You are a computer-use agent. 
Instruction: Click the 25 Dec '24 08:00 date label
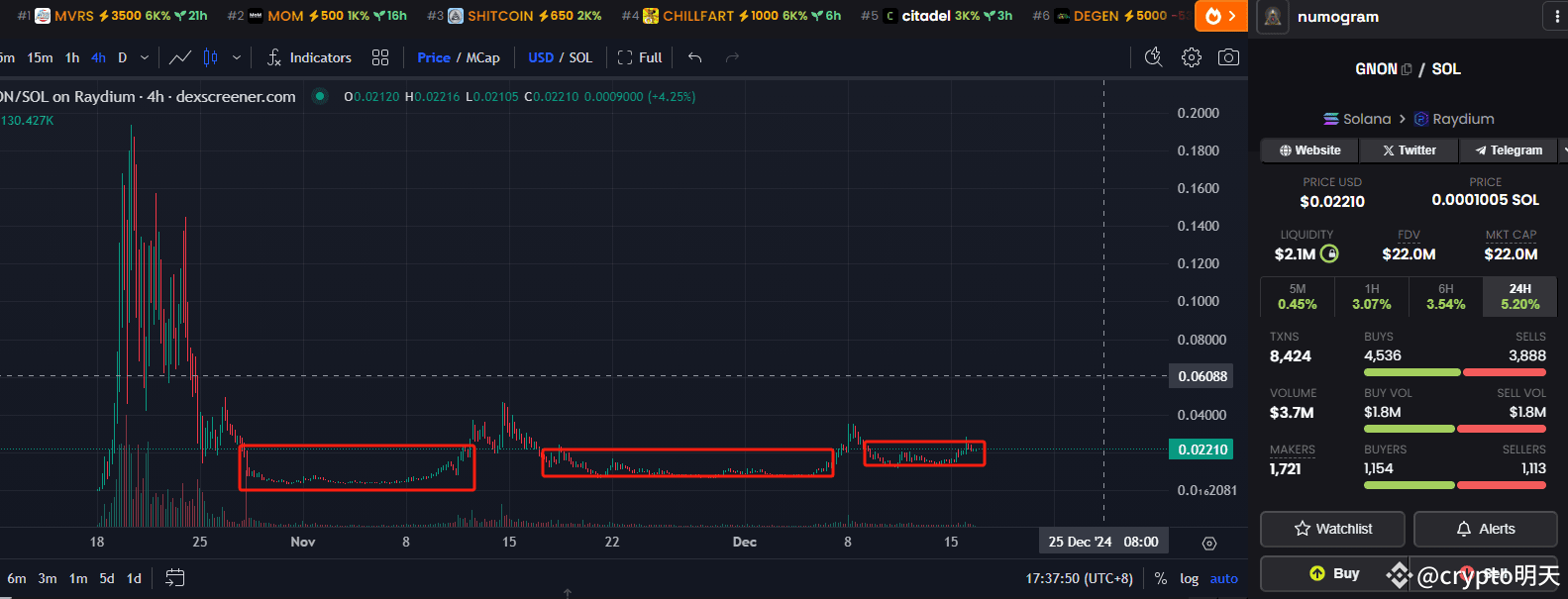tap(1103, 542)
